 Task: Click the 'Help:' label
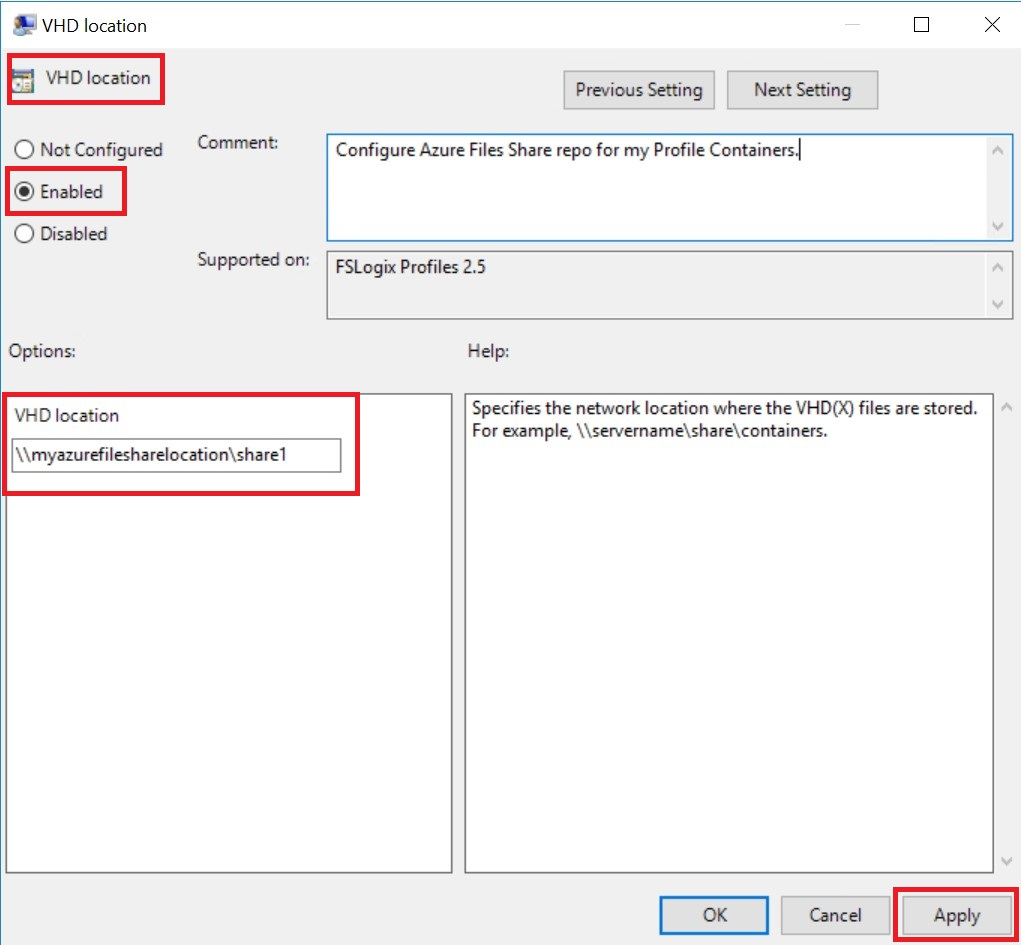[x=488, y=351]
